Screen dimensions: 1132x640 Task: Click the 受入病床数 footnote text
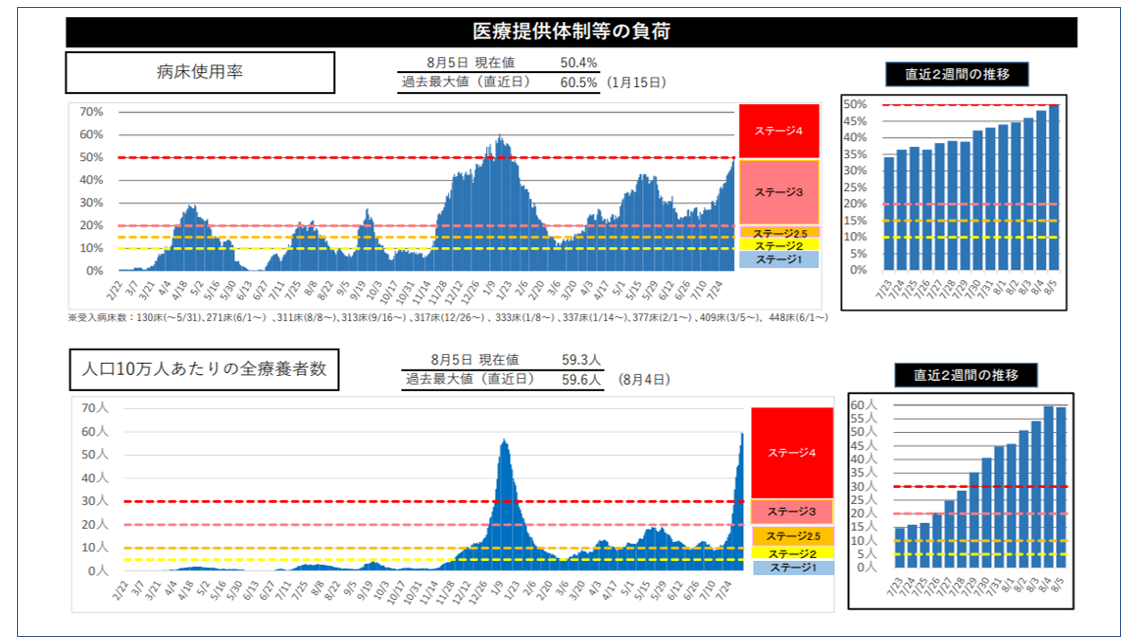point(448,317)
